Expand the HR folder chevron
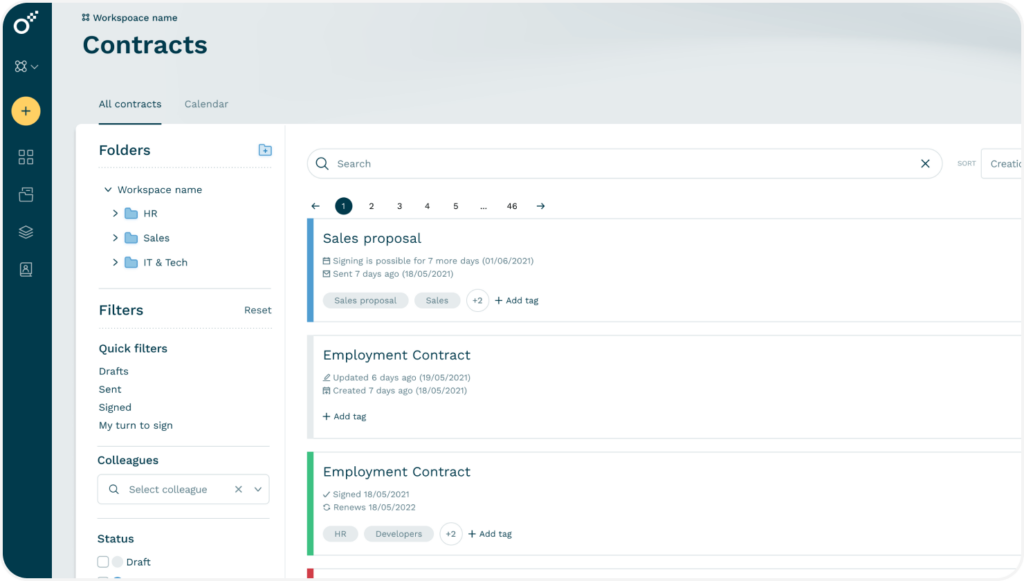The width and height of the screenshot is (1024, 581). (x=116, y=213)
